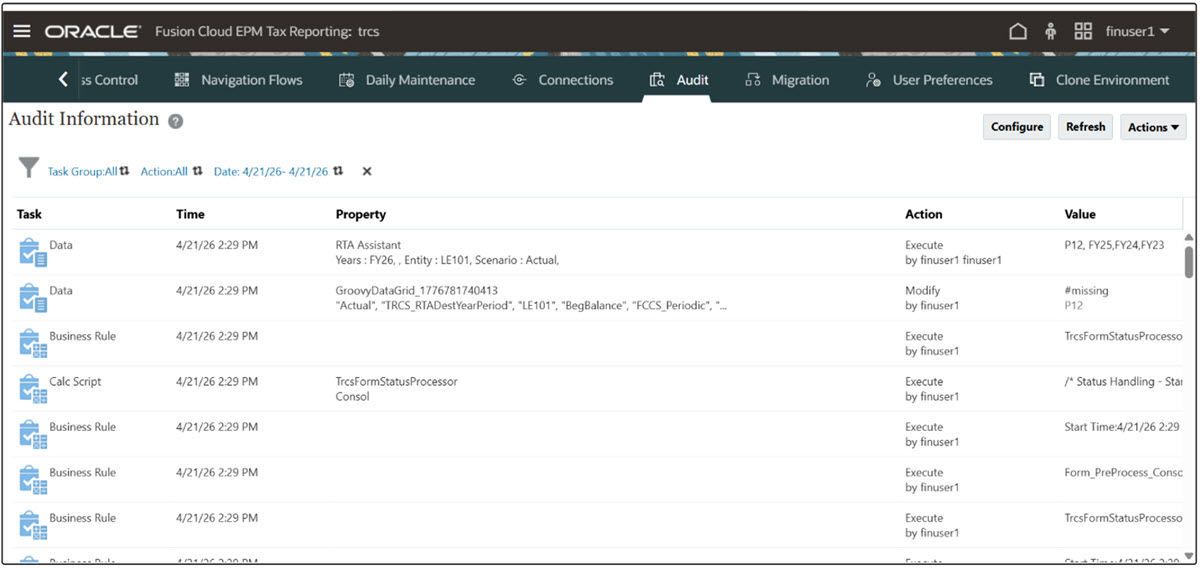
Task: Click the User Preferences person icon
Action: click(873, 80)
